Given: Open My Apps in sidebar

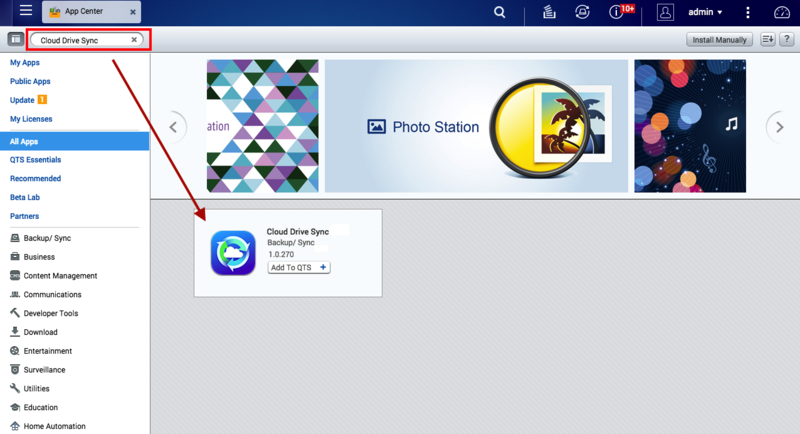Looking at the screenshot, I should pos(24,63).
